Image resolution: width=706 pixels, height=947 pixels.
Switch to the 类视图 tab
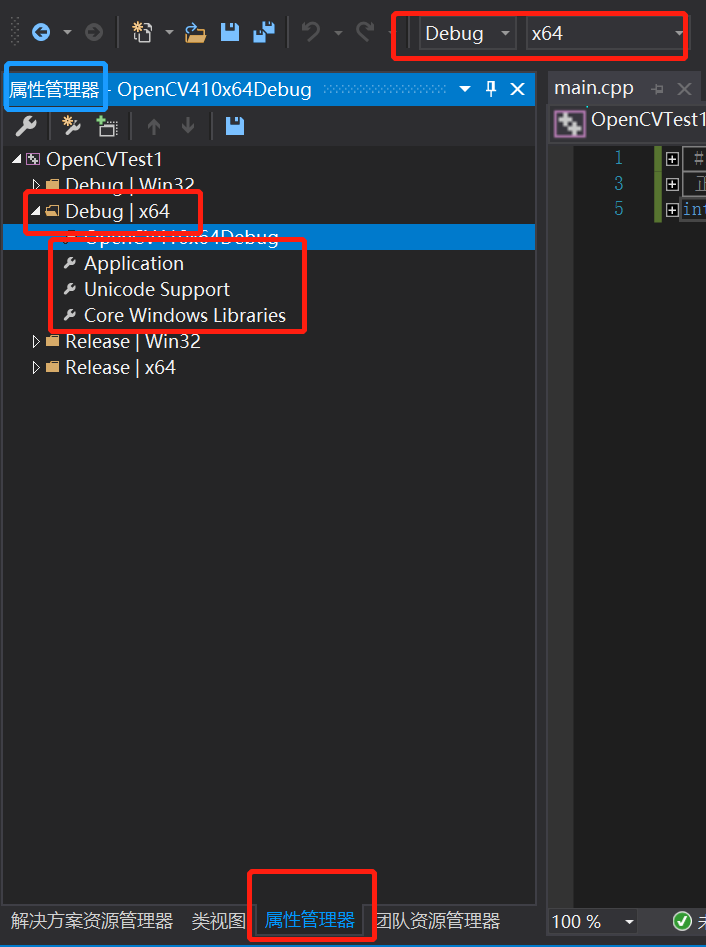[x=218, y=921]
